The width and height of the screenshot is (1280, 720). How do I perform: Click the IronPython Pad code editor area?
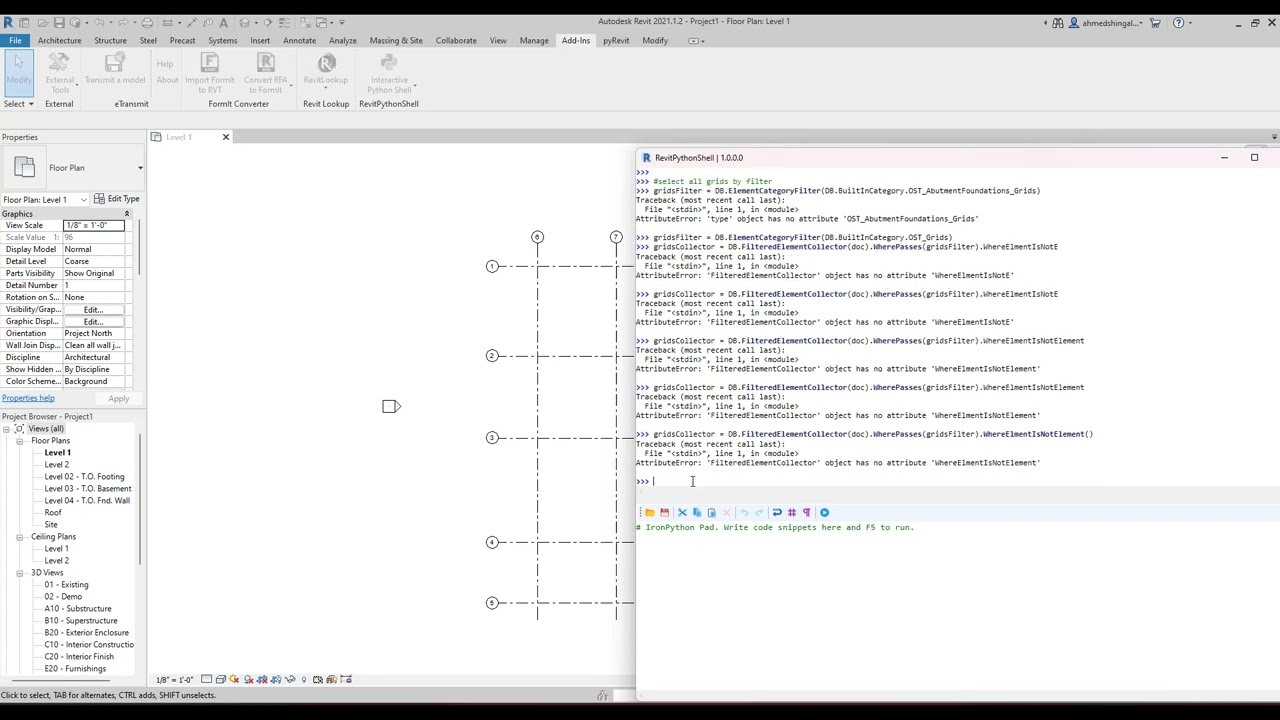[955, 605]
